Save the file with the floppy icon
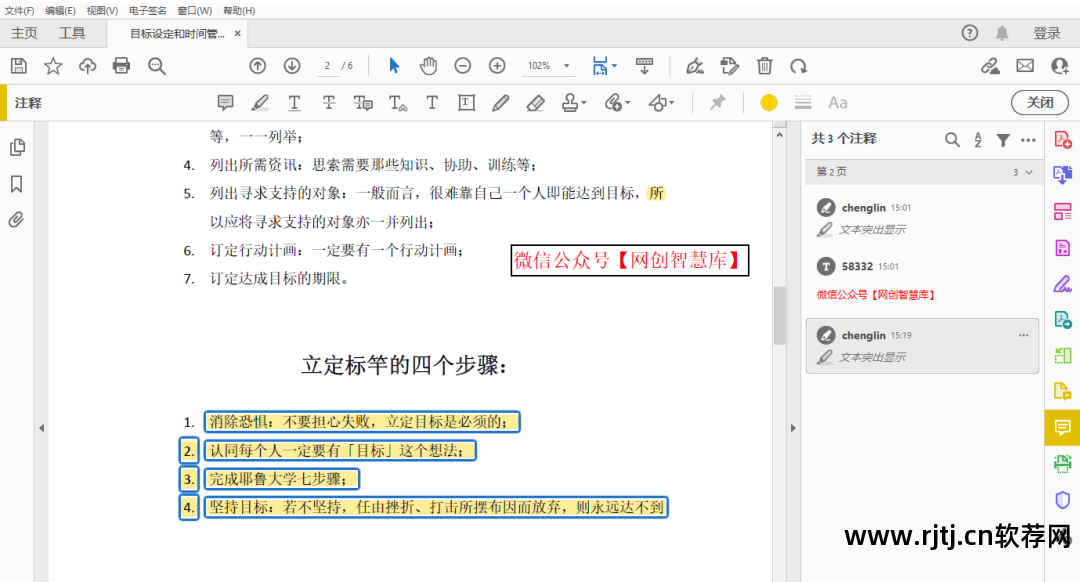The height and width of the screenshot is (582, 1080). click(19, 66)
